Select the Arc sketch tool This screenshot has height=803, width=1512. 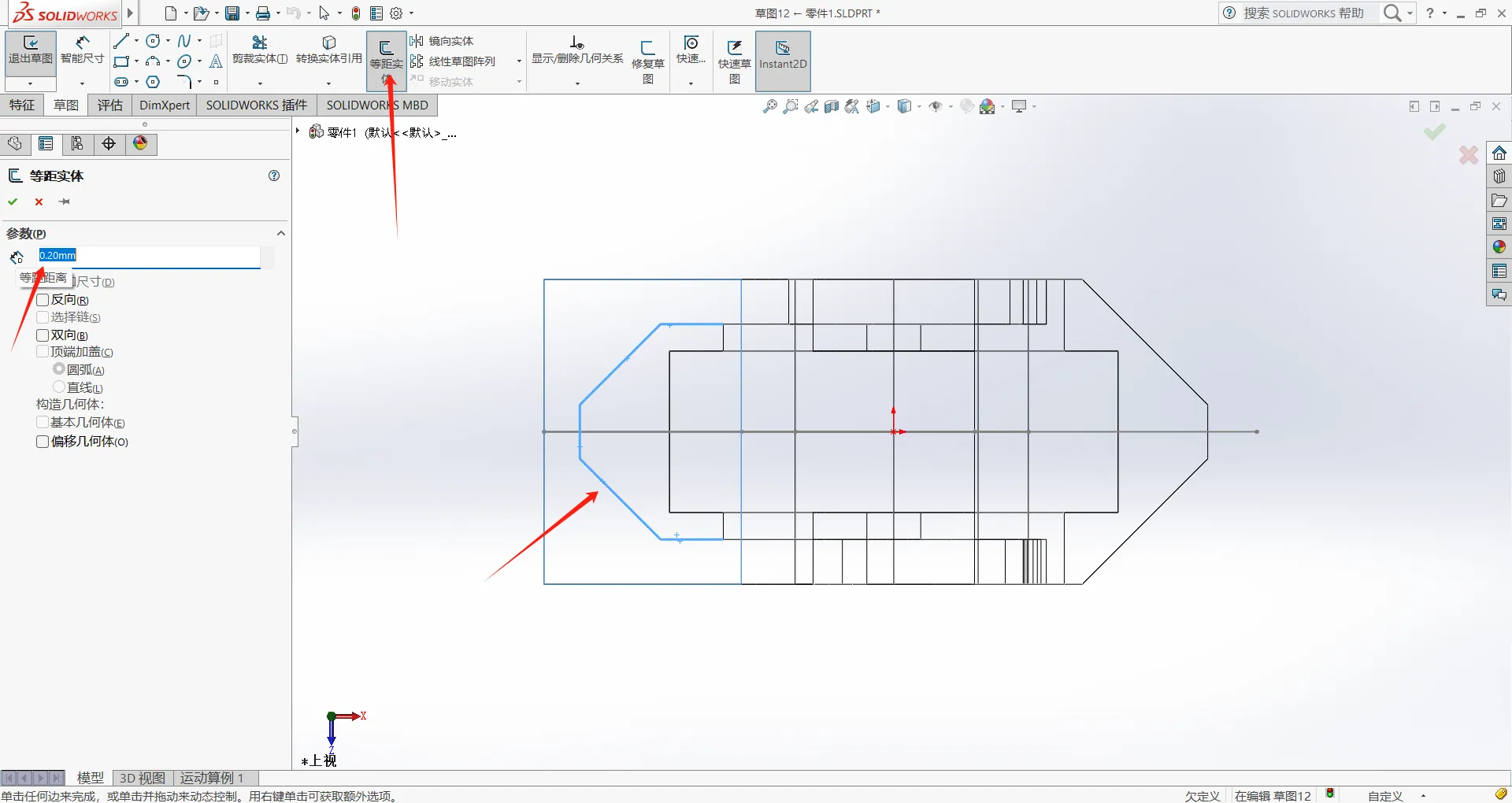point(153,61)
